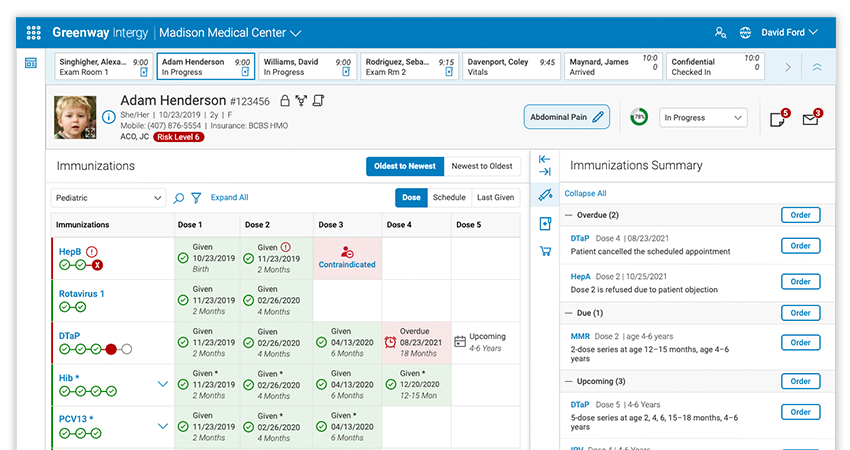Image resolution: width=850 pixels, height=450 pixels.
Task: Click the 78% circular progress indicator
Action: click(x=638, y=118)
